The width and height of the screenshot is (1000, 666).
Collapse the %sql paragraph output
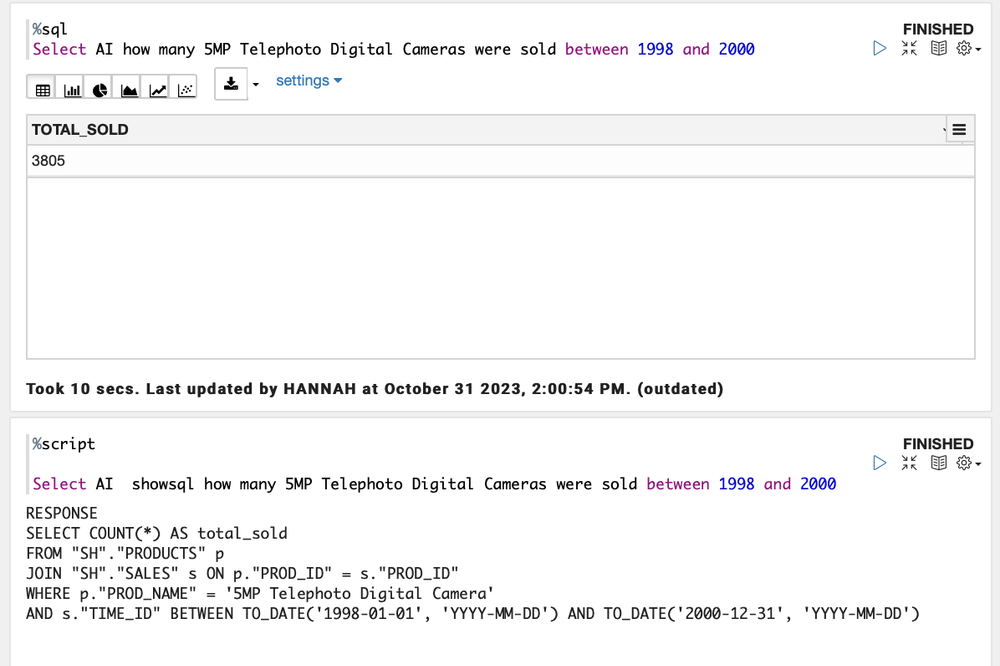tap(908, 47)
